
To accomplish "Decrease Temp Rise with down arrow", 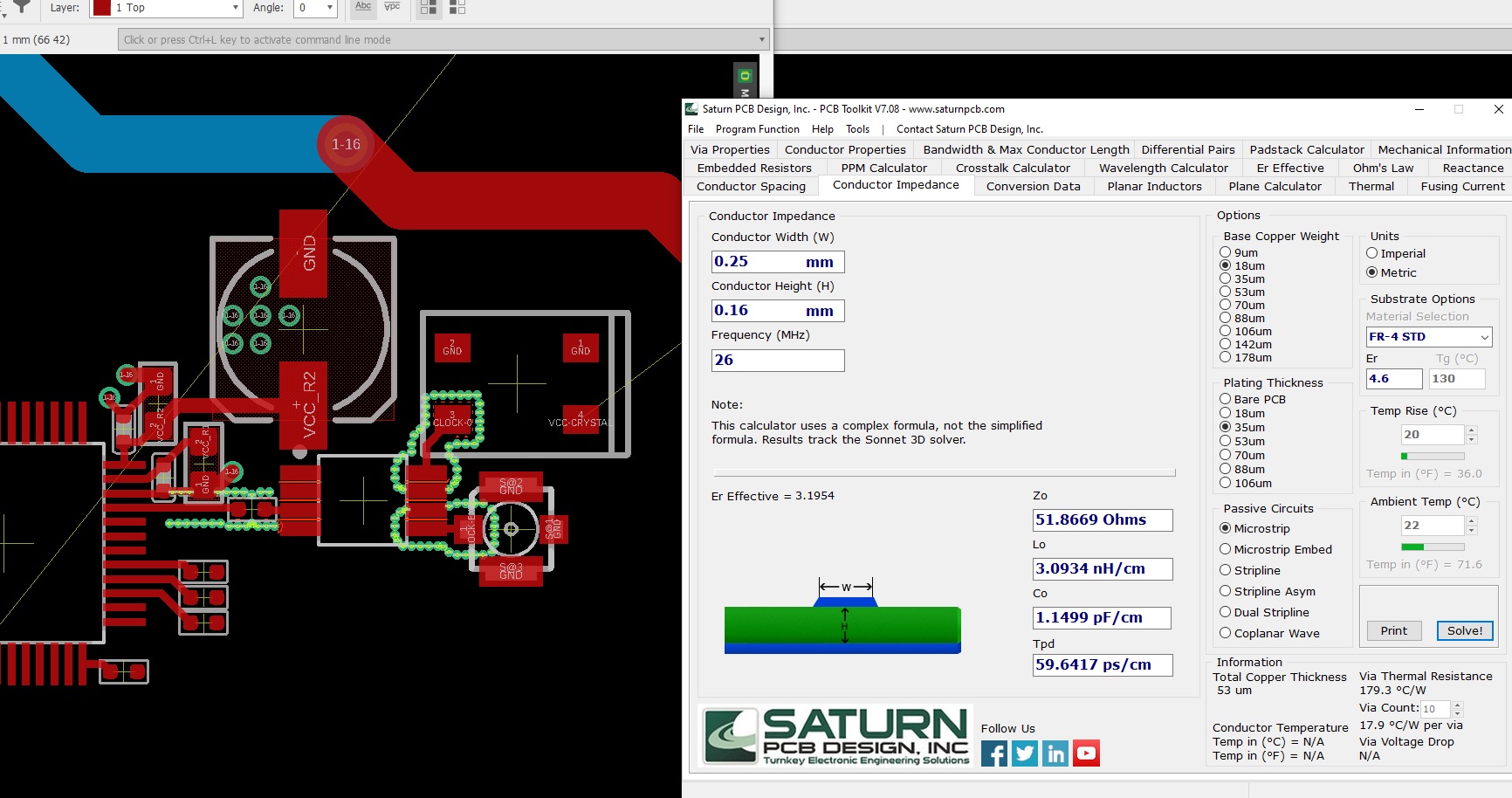I will point(1472,439).
